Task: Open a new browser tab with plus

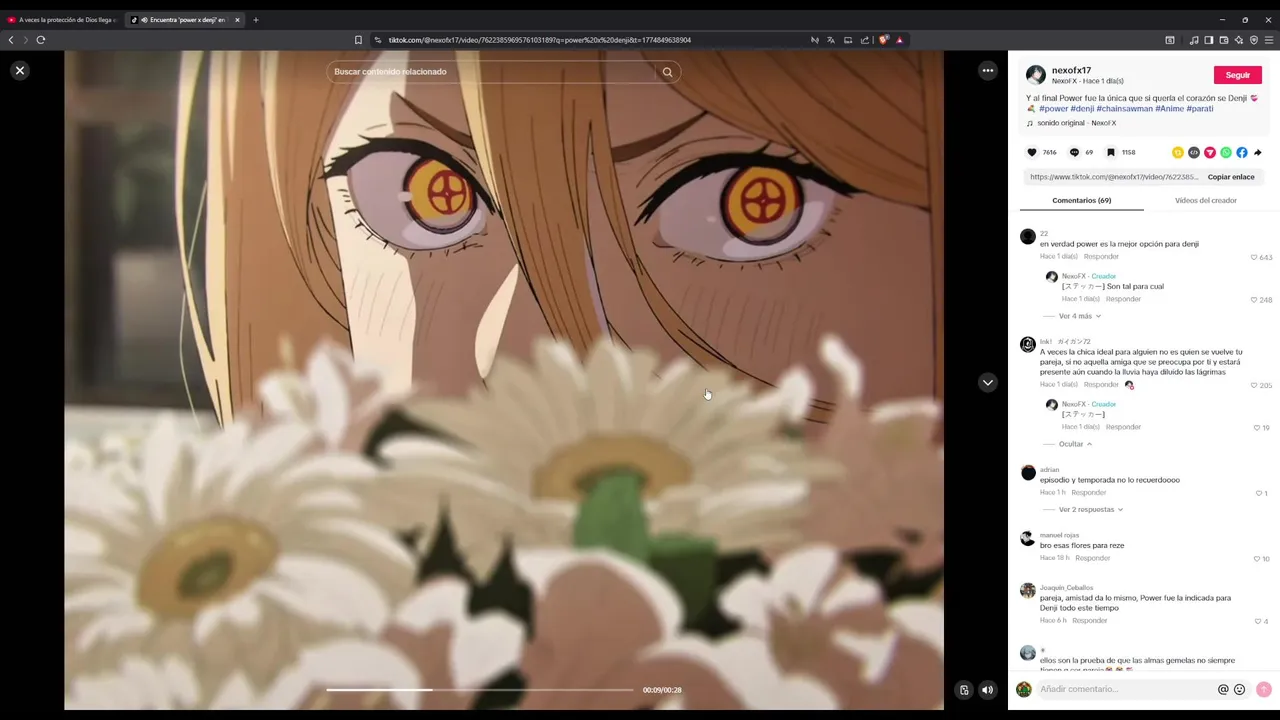Action: 256,20
